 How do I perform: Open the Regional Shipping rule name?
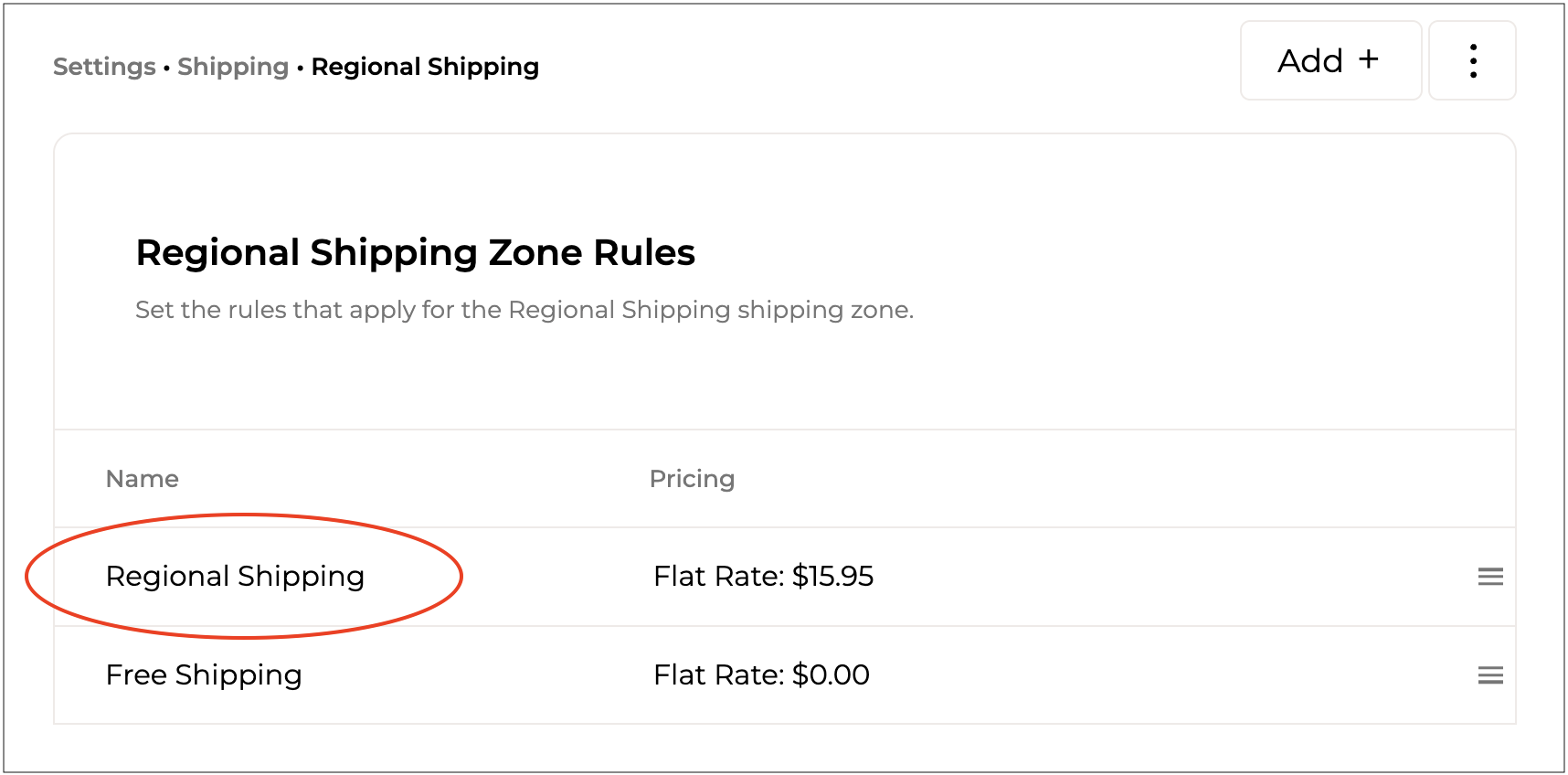click(x=235, y=577)
